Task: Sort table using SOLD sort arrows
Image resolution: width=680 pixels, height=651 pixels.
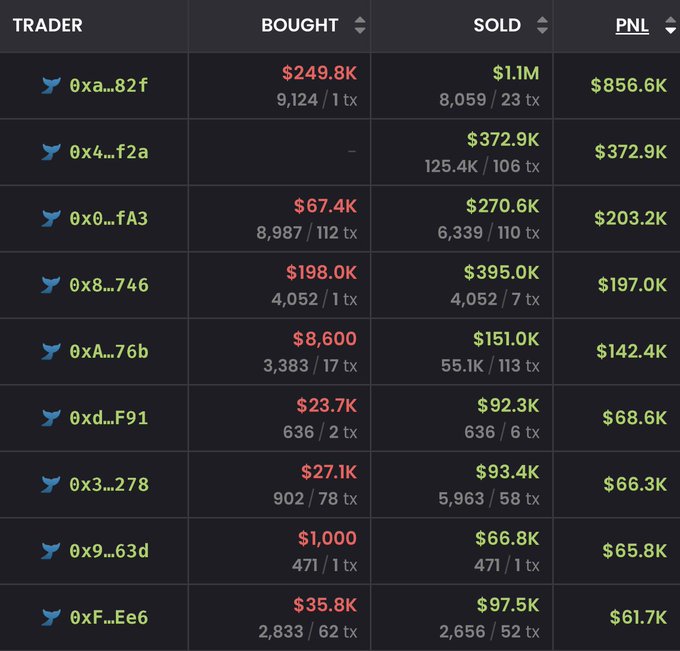Action: (542, 25)
